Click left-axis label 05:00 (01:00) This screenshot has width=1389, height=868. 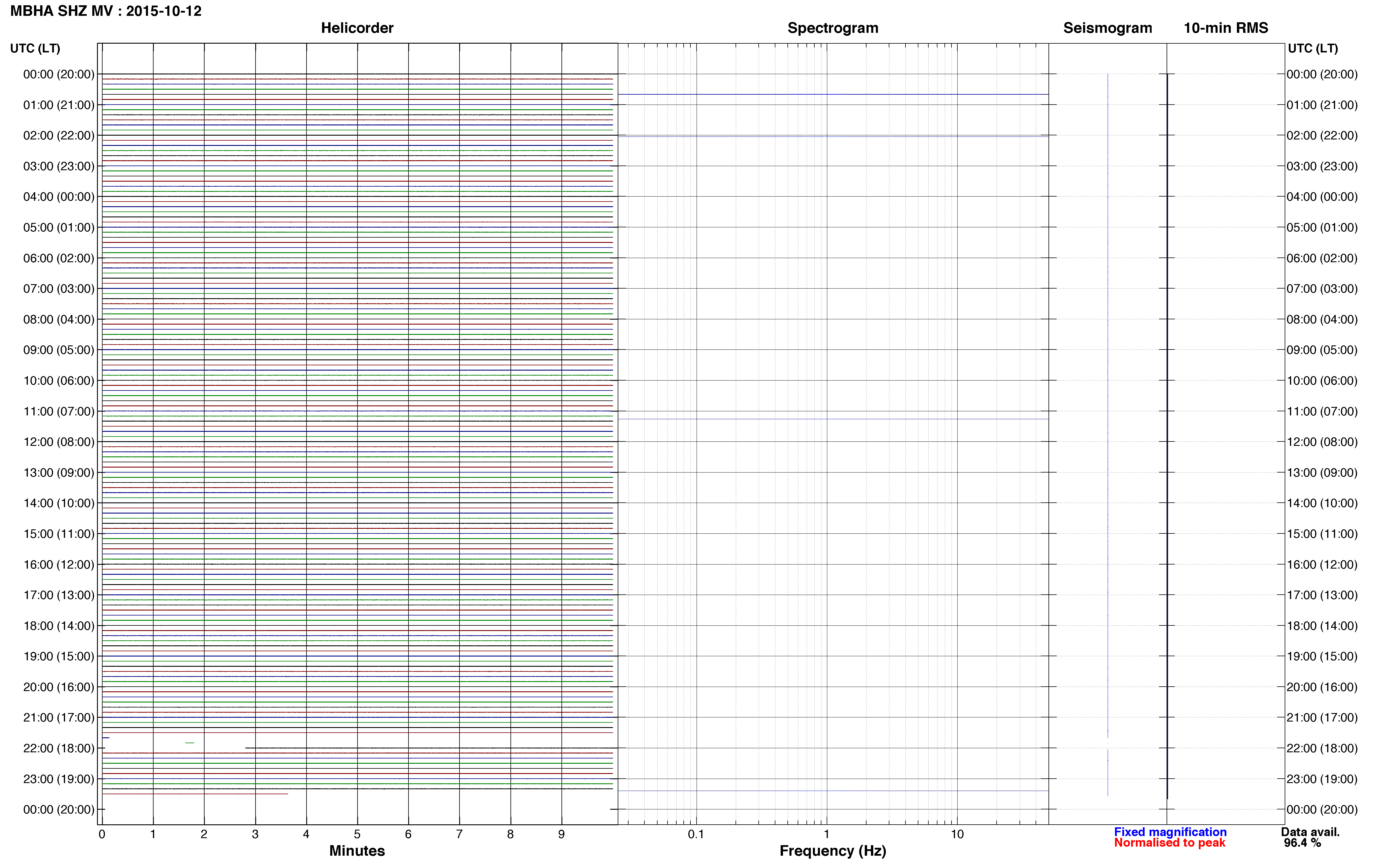[59, 227]
